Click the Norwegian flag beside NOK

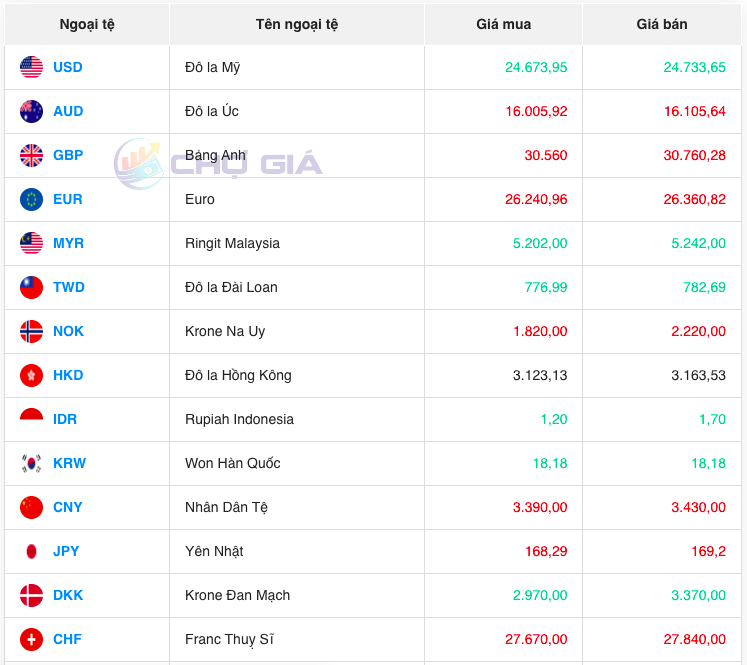pos(31,331)
